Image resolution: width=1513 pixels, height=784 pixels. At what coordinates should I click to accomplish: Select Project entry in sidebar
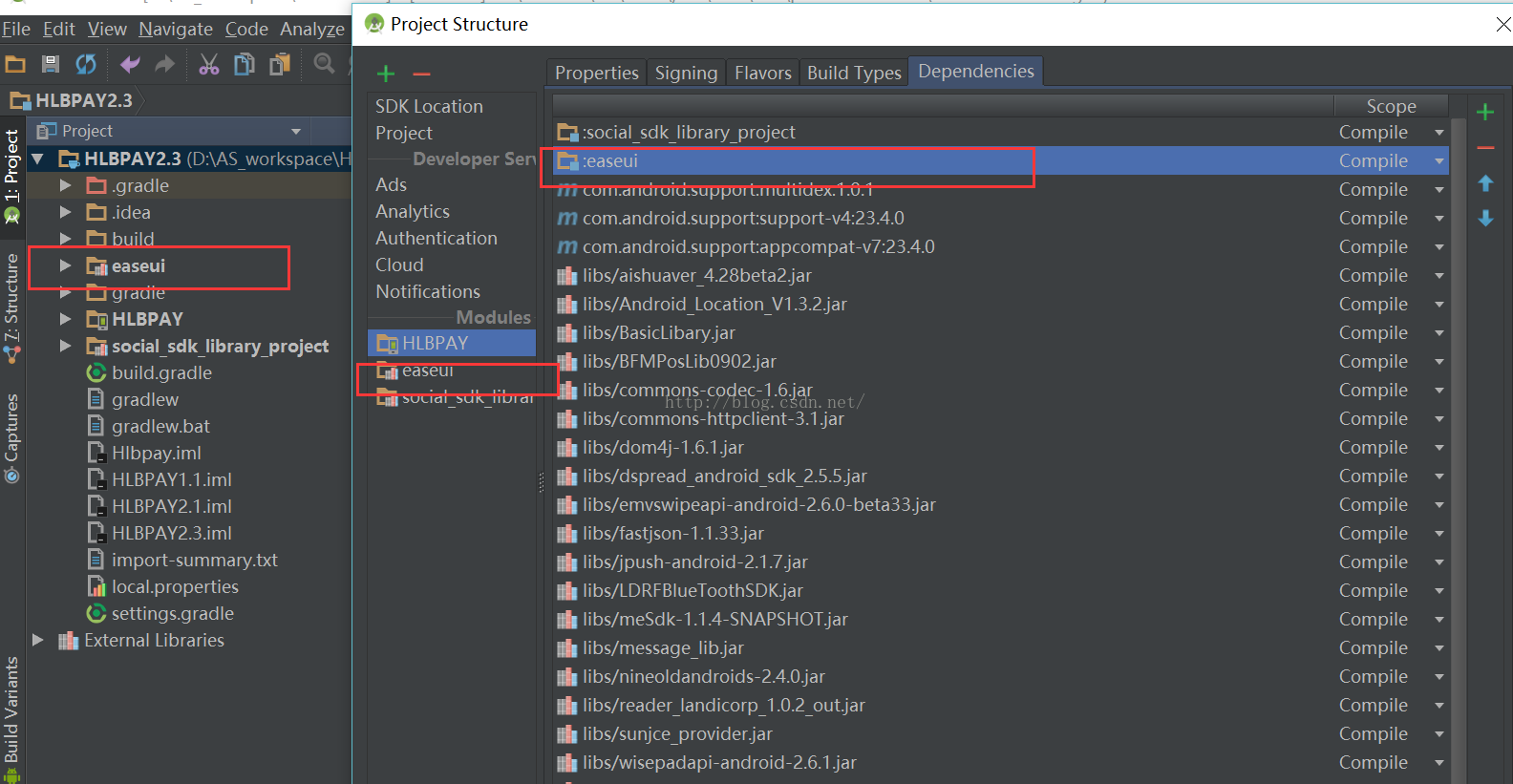(x=404, y=133)
